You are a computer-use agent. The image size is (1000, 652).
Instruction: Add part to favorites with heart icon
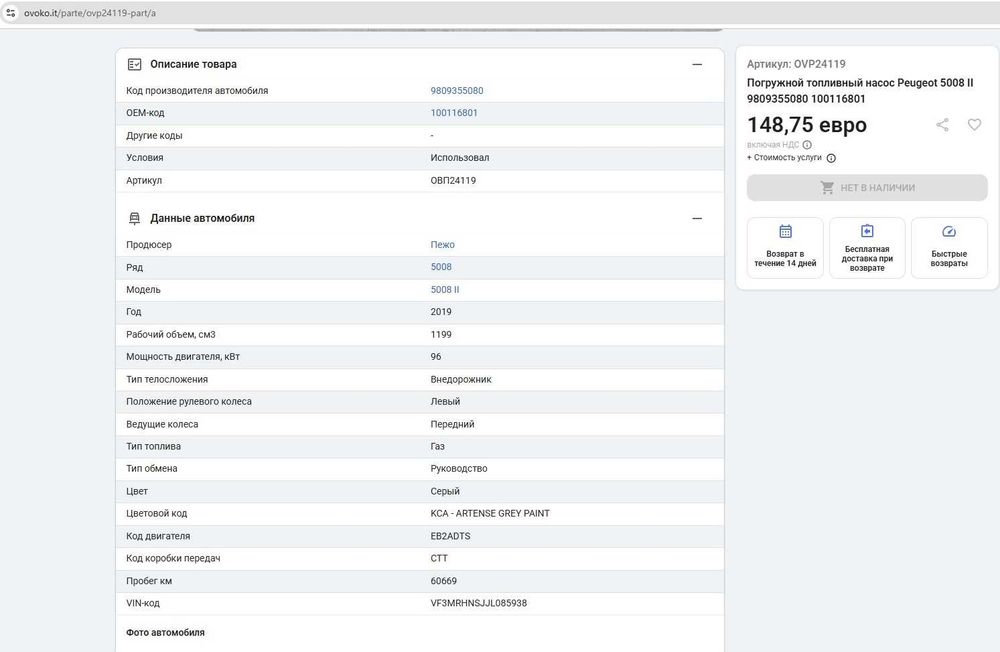point(974,125)
